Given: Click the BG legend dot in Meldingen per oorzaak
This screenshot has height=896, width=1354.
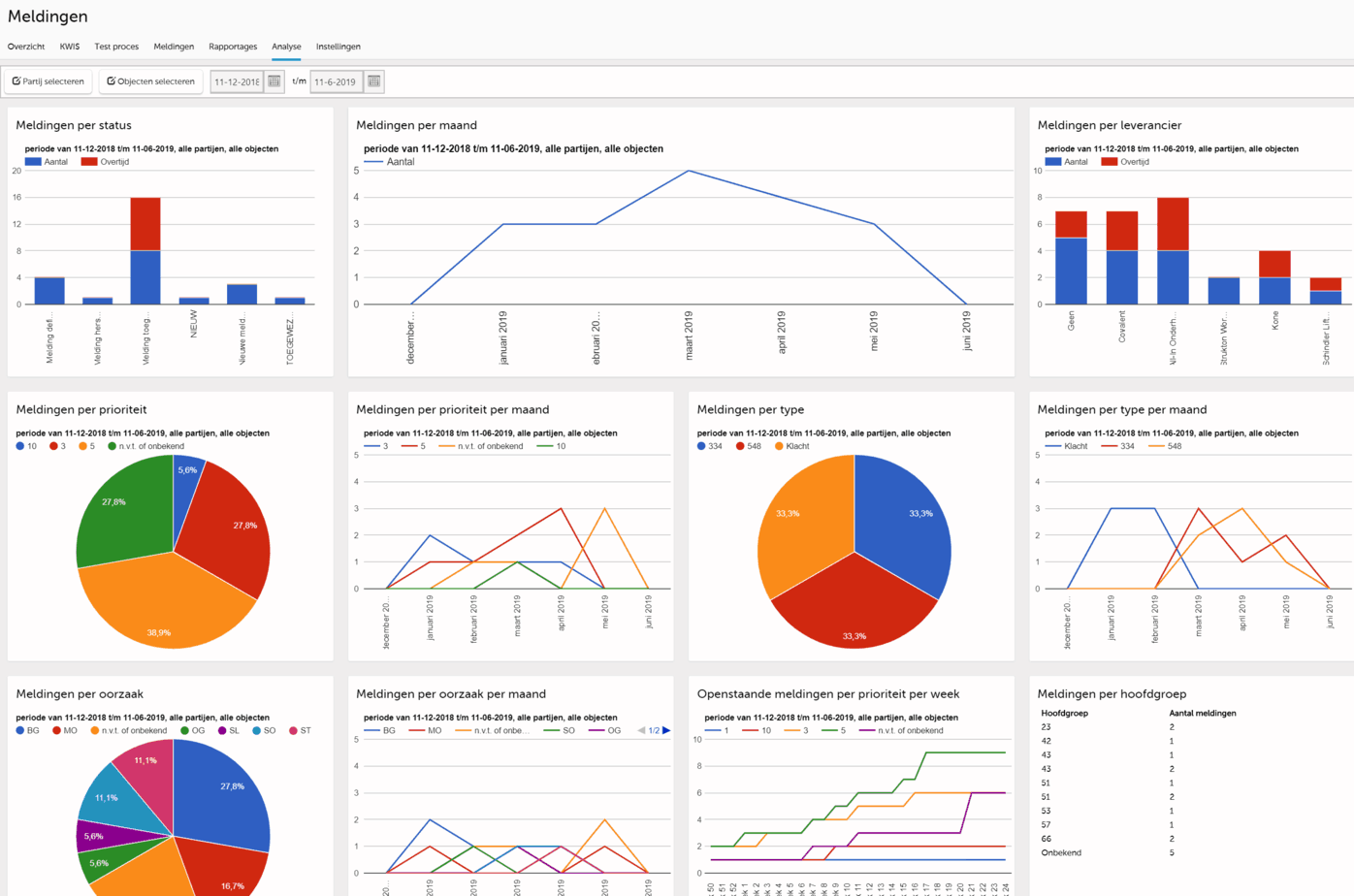Looking at the screenshot, I should click(x=20, y=730).
